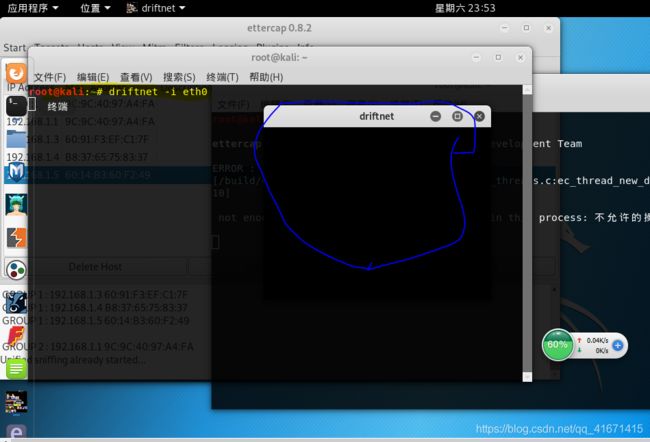This screenshot has width=650, height=442.
Task: Open the green notes icon in dock
Action: [x=16, y=369]
